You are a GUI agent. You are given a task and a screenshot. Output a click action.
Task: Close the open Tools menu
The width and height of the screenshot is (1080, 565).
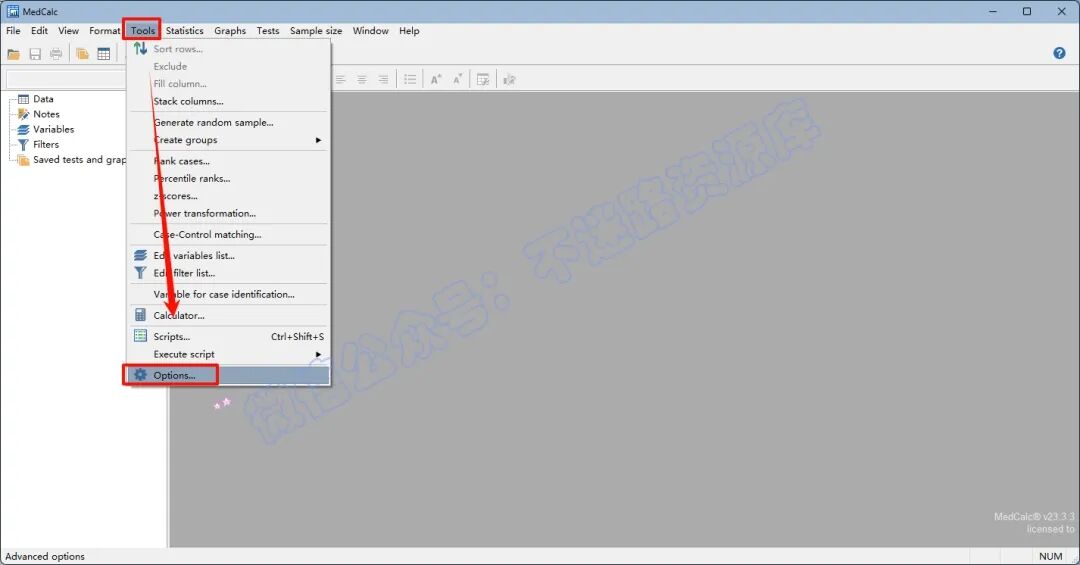click(x=143, y=30)
